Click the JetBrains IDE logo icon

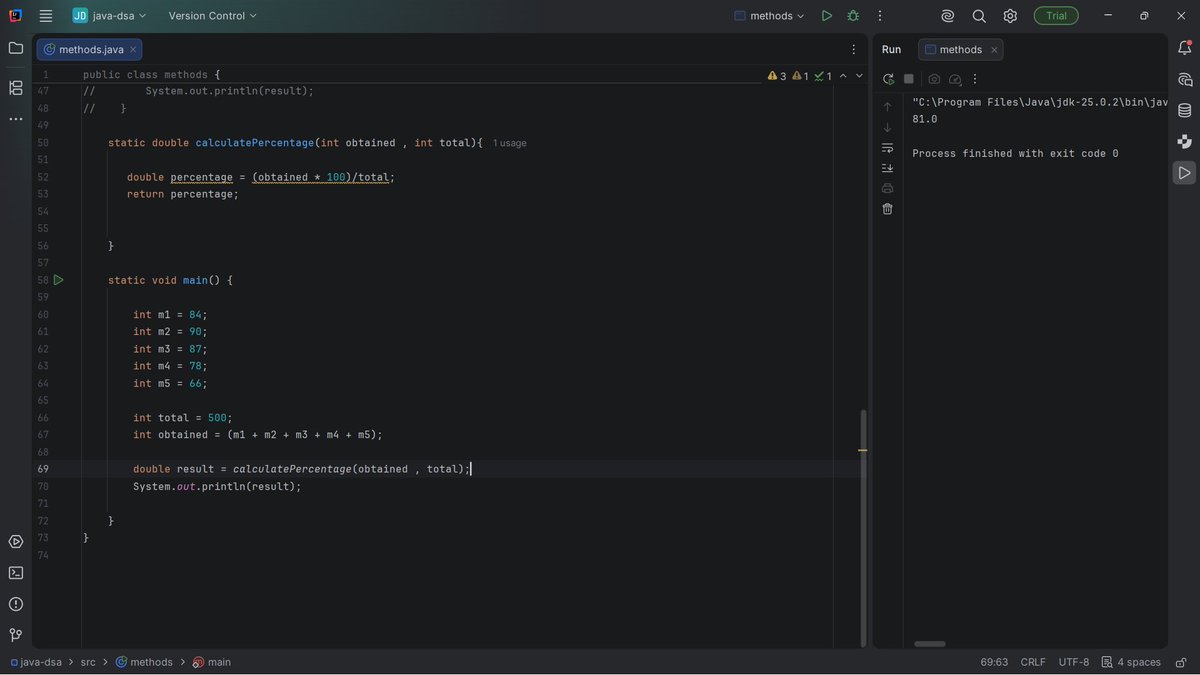point(16,16)
